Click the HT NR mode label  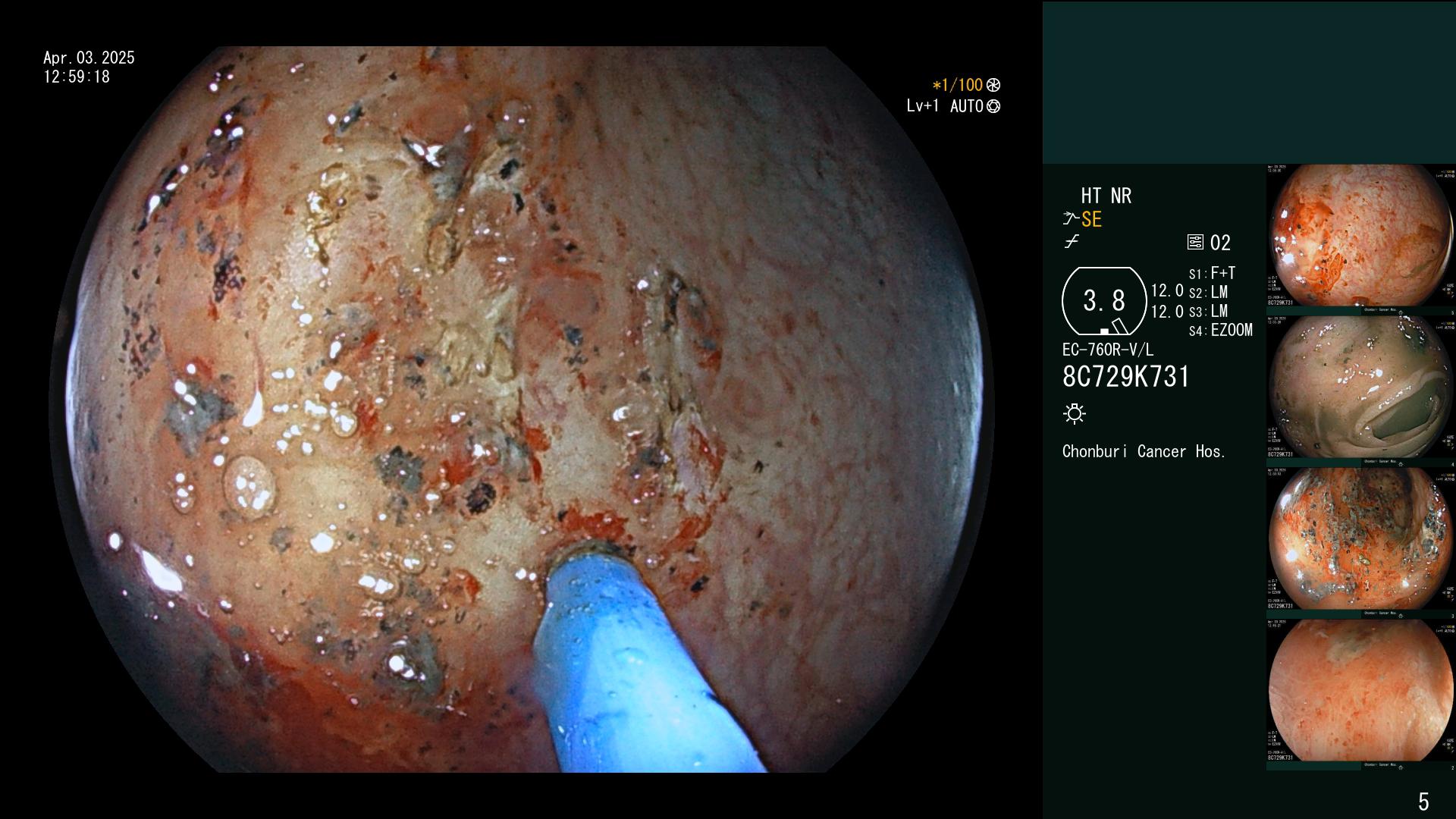click(x=1106, y=196)
